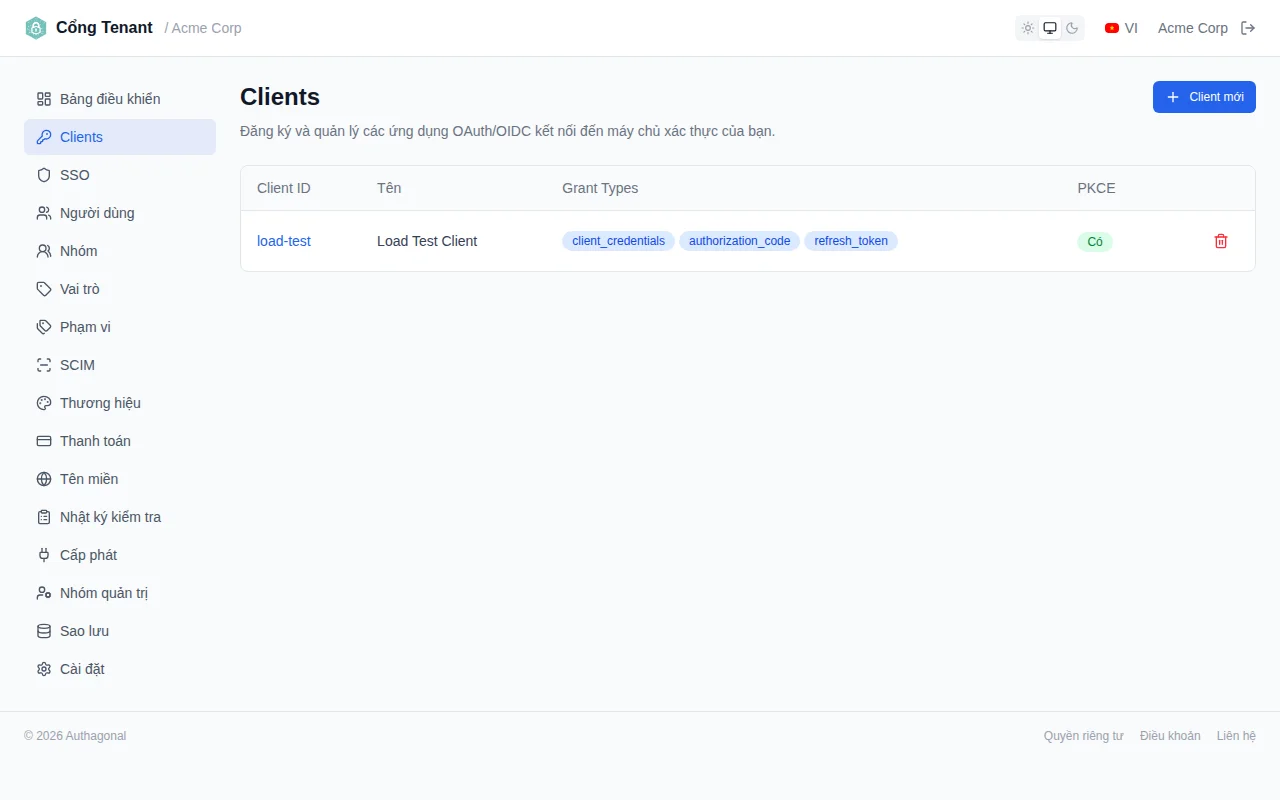
Task: Click the group icon beside Nhóm
Action: [44, 251]
